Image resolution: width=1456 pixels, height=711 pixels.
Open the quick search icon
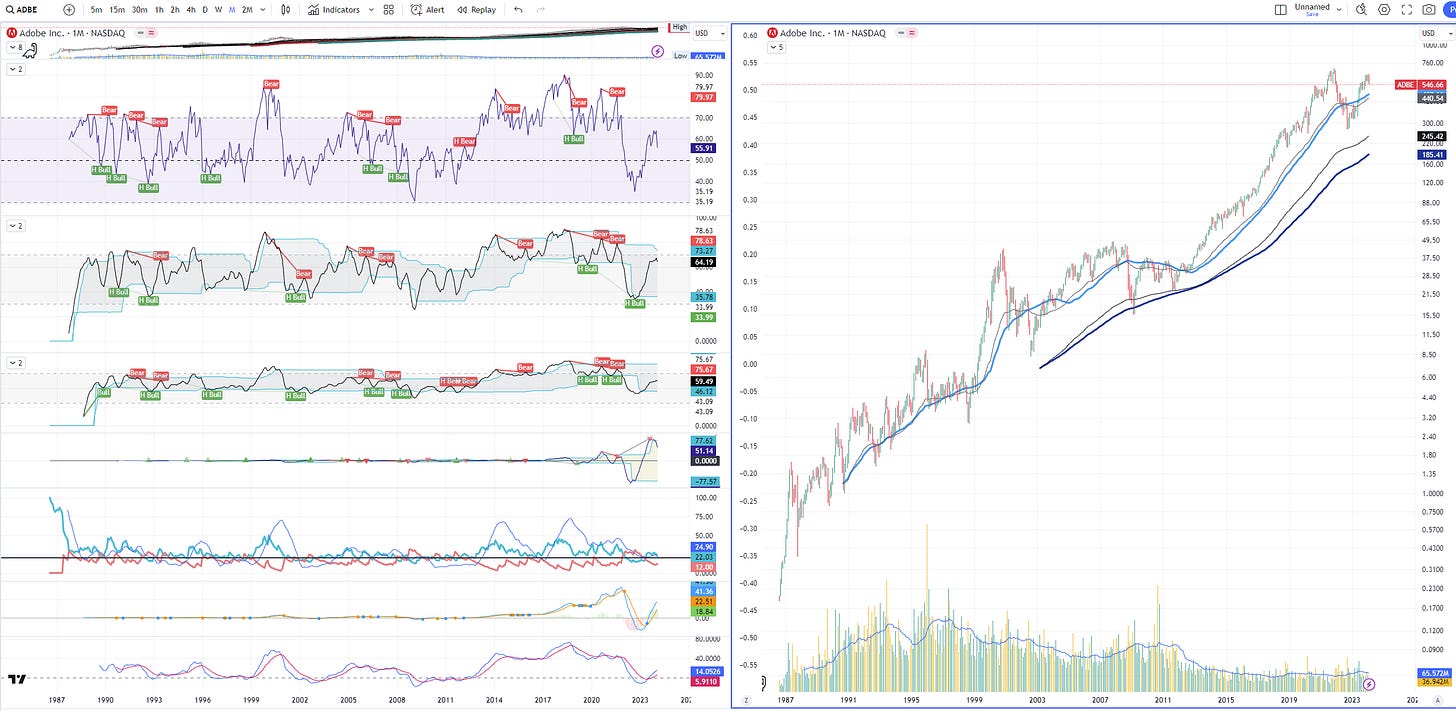click(x=1361, y=9)
